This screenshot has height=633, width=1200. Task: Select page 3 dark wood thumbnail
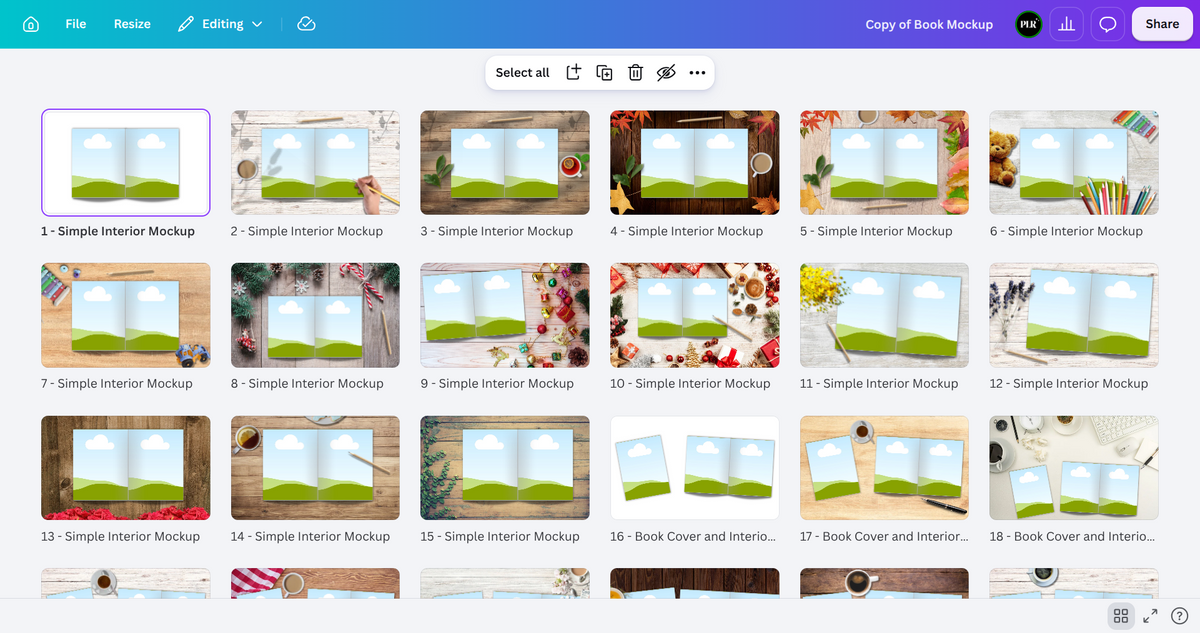[x=505, y=162]
